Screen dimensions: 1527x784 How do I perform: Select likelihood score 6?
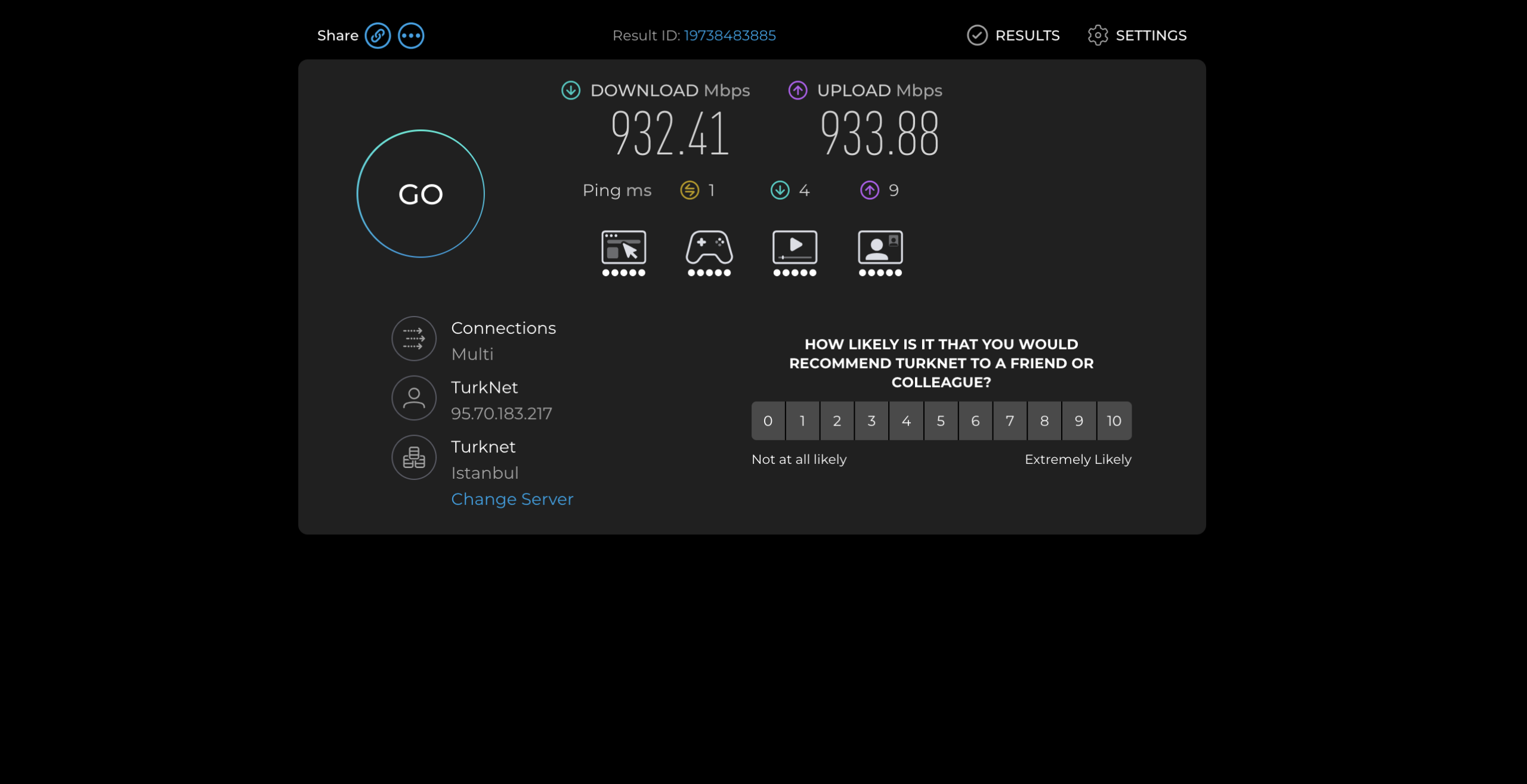click(x=975, y=421)
